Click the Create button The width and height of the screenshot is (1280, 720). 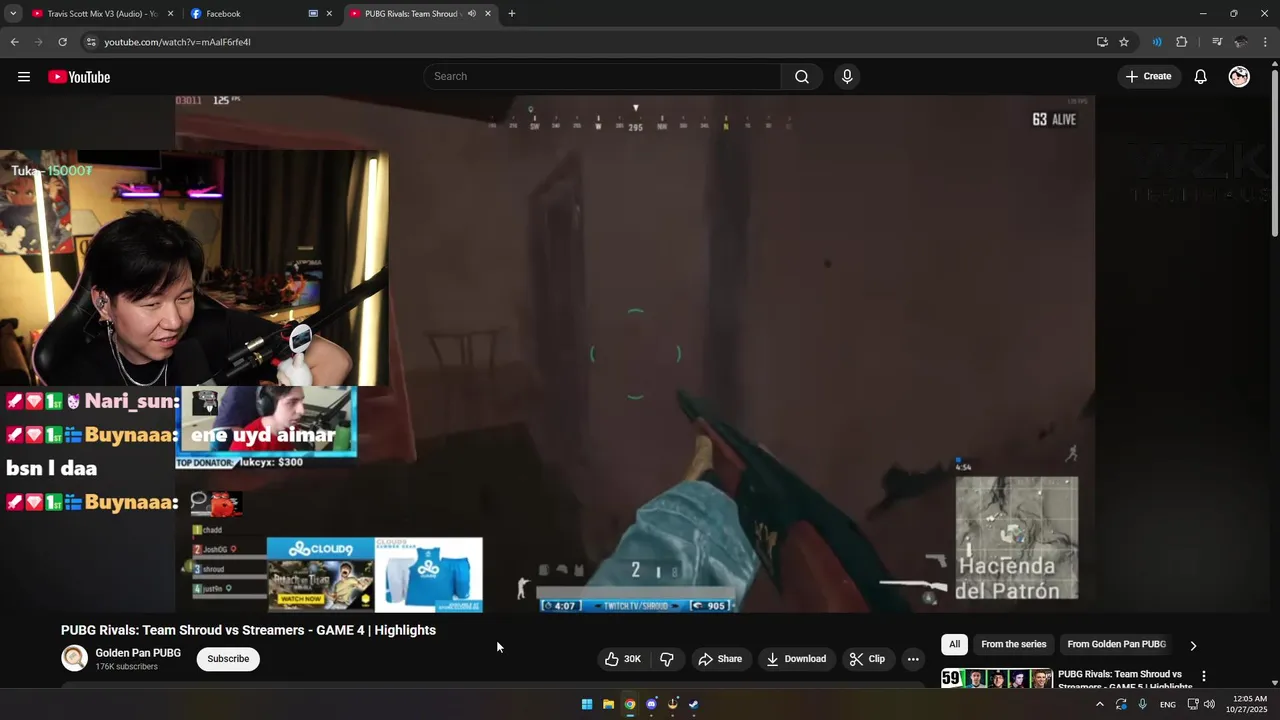1148,77
